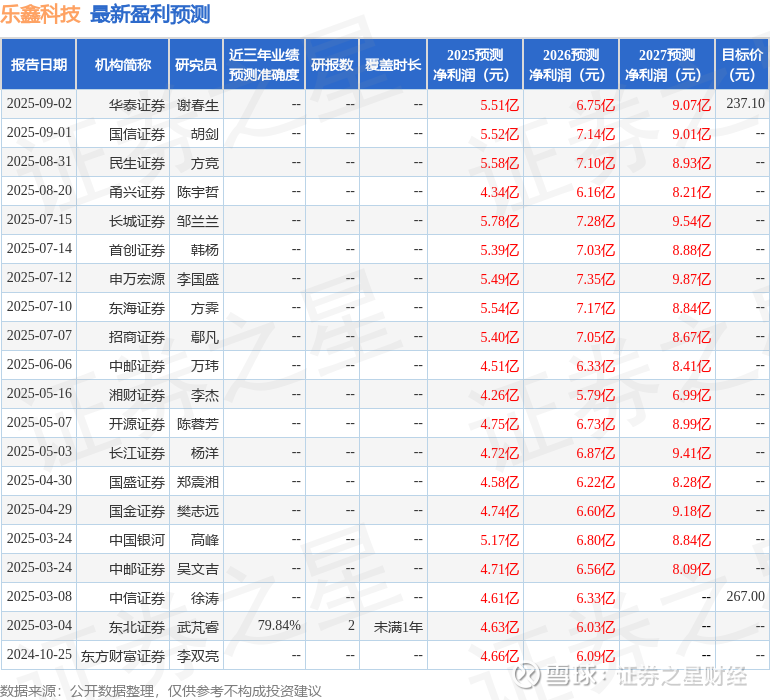Click analyst name 吴文吉
The width and height of the screenshot is (770, 700).
197,569
